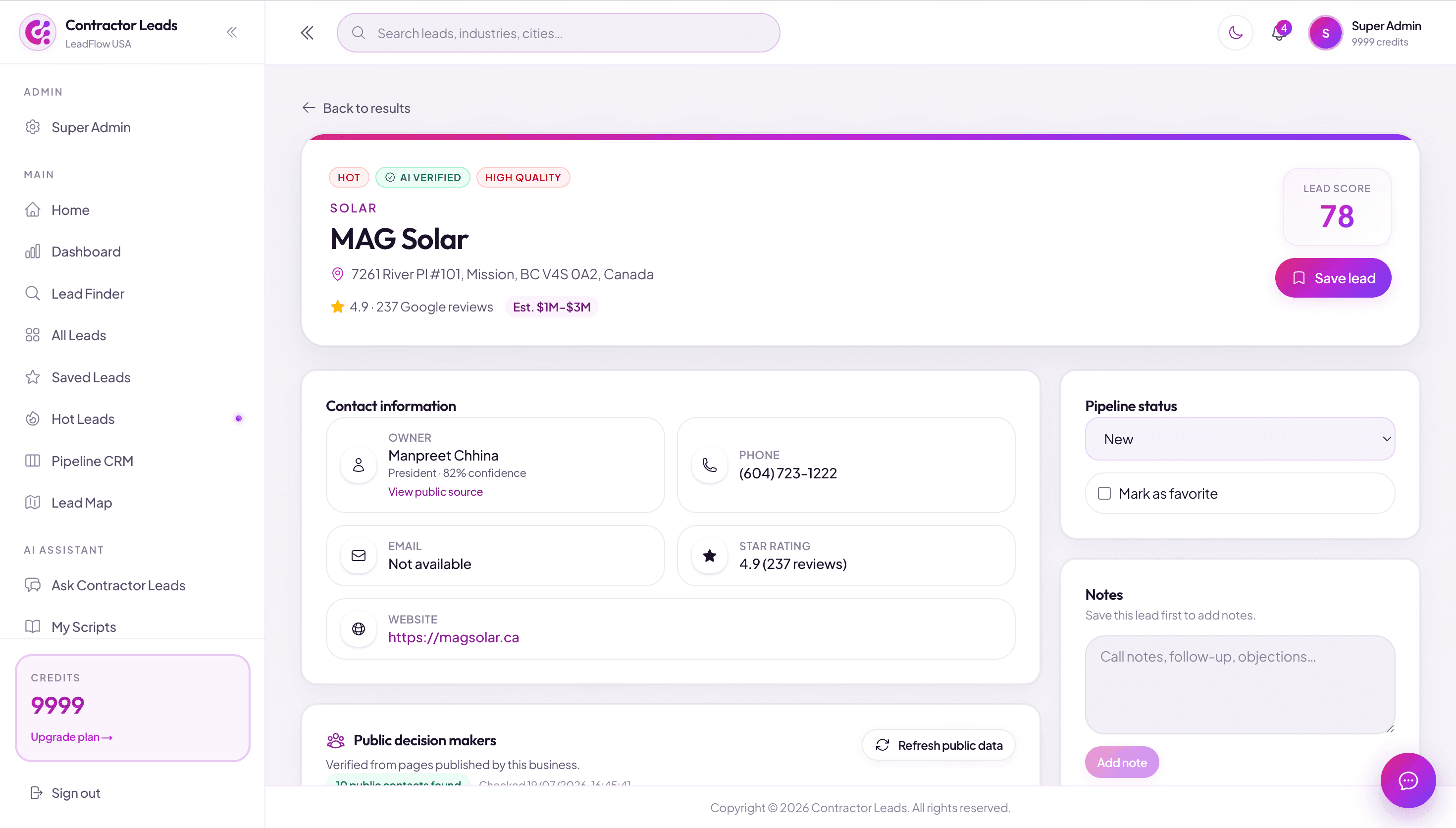Click the Hot Leads flame icon

click(x=33, y=418)
